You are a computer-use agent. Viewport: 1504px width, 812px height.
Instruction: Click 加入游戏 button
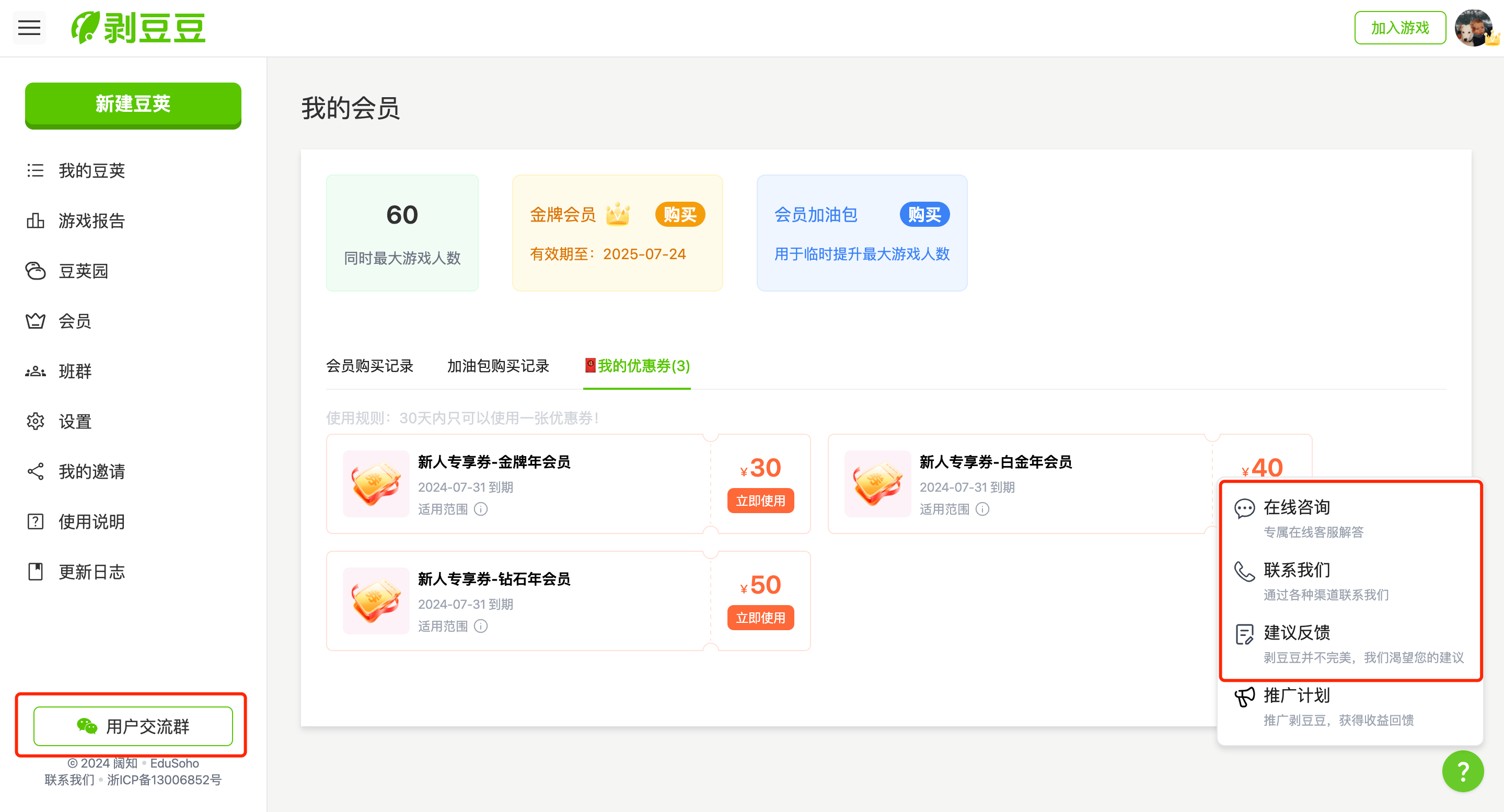tap(1399, 28)
